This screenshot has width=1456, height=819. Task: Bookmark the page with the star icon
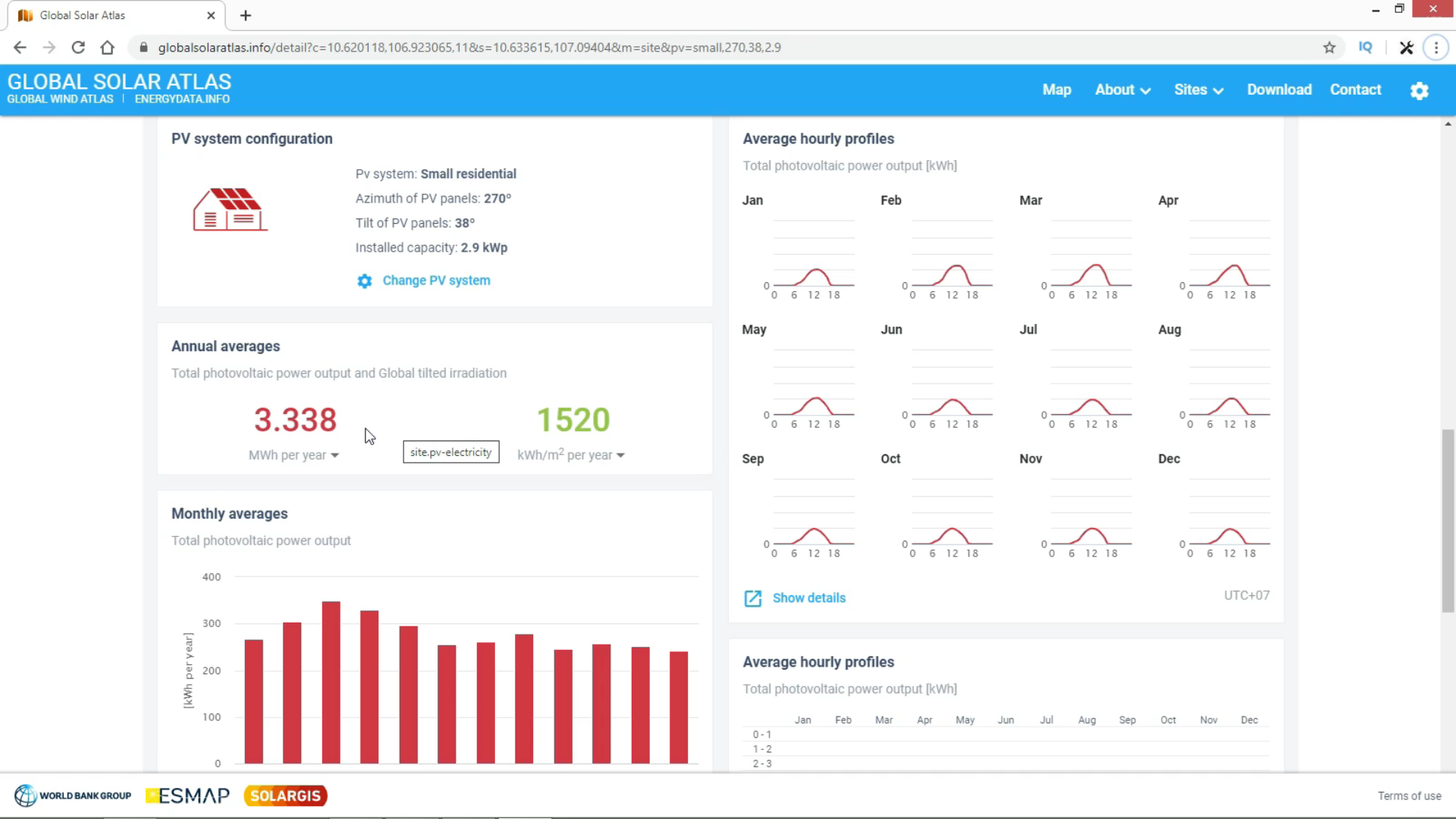pos(1329,48)
